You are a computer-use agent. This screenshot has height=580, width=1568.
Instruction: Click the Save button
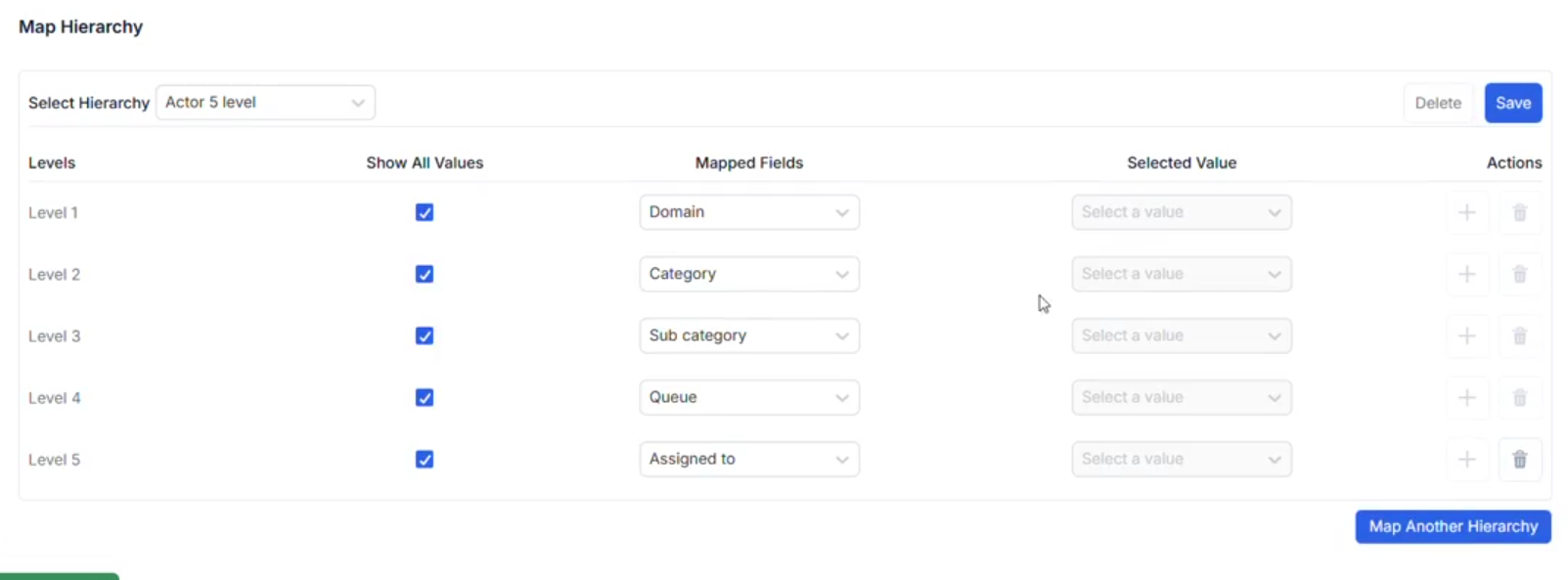[1513, 103]
